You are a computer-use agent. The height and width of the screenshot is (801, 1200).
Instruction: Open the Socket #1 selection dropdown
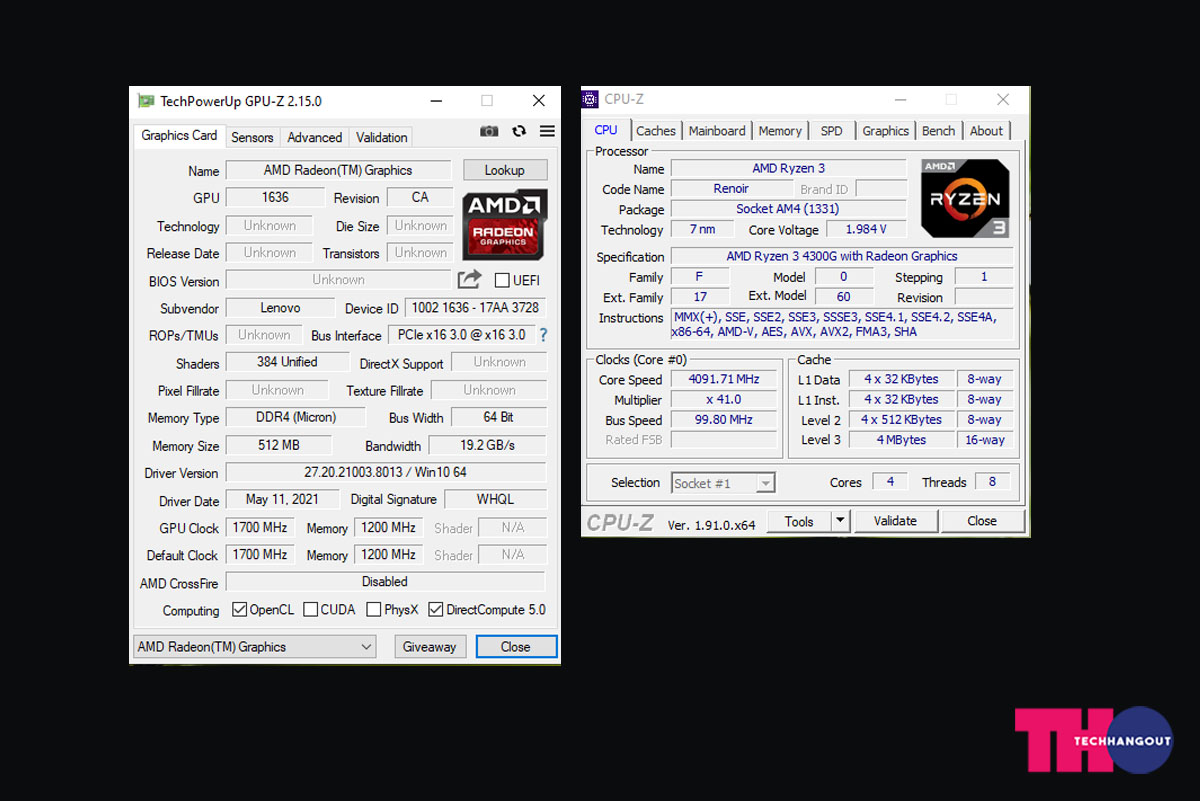724,483
